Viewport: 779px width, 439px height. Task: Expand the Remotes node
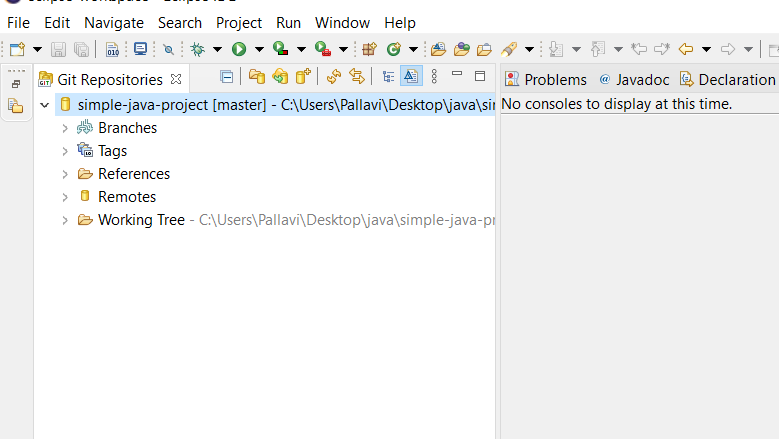click(x=65, y=197)
